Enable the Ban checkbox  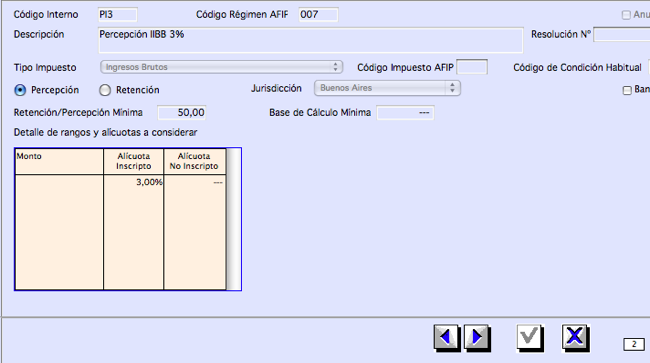click(627, 90)
